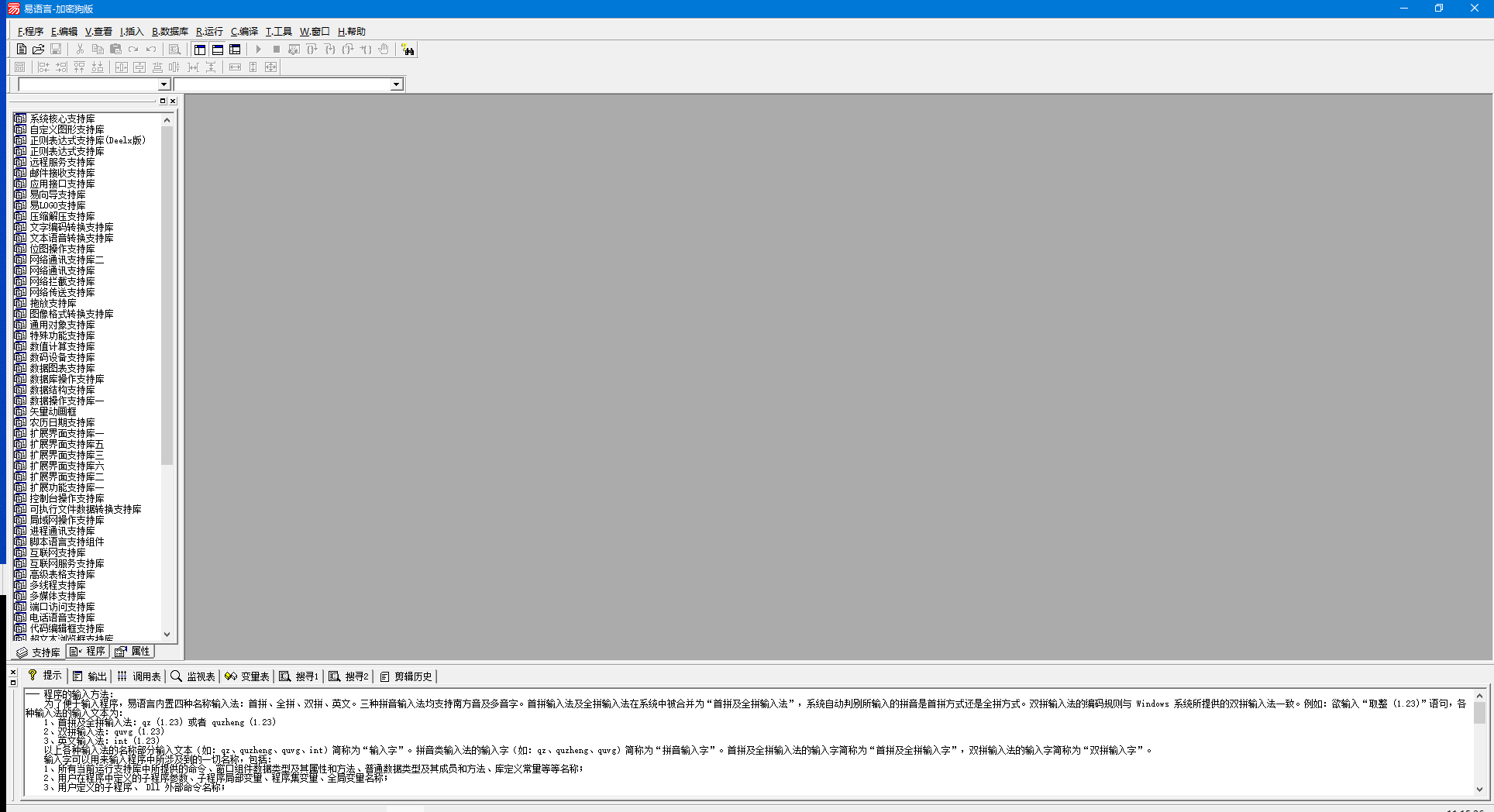The width and height of the screenshot is (1494, 812).
Task: Click the Stop debugging icon
Action: 277,49
